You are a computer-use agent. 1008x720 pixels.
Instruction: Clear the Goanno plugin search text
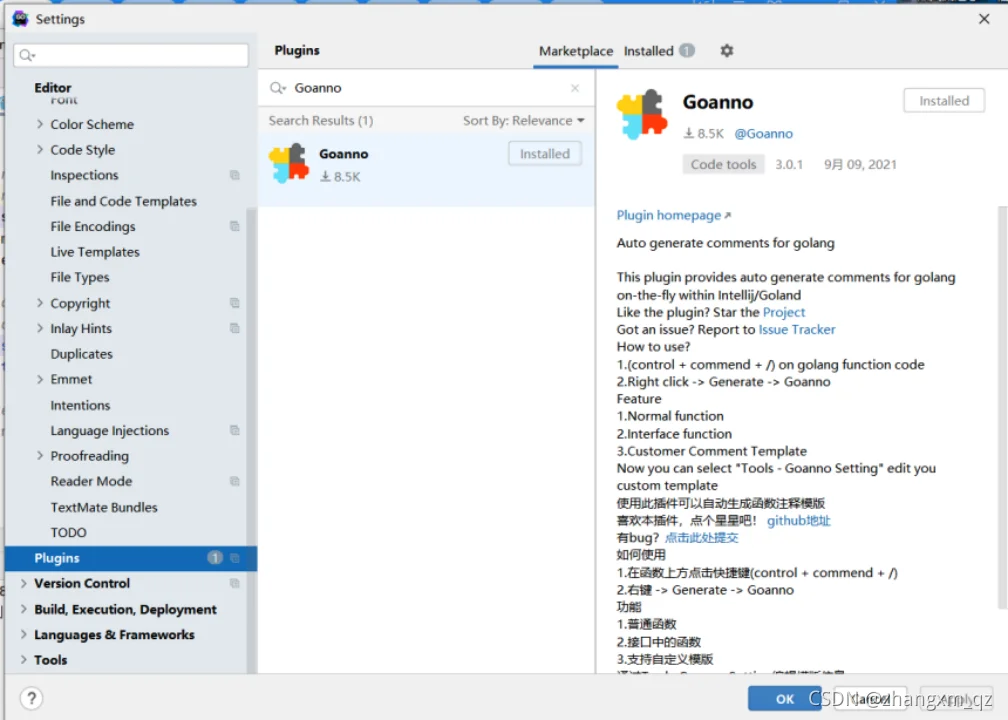(575, 88)
